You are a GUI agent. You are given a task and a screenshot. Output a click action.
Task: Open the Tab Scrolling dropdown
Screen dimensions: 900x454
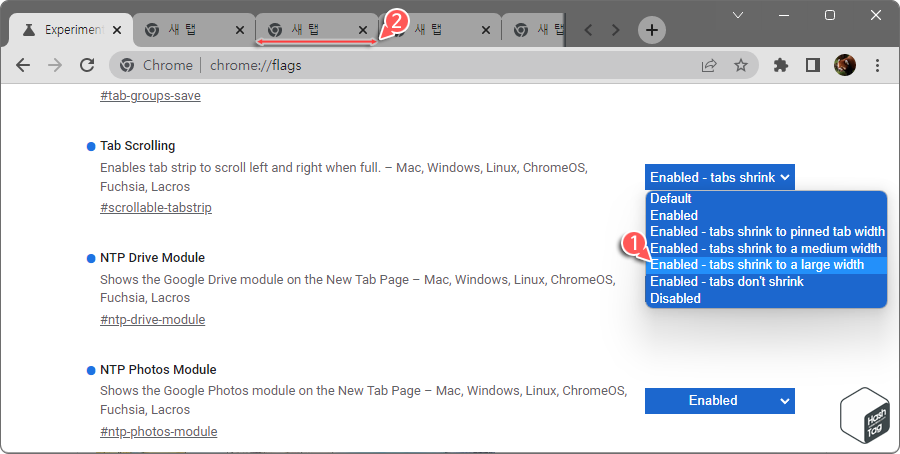pos(720,177)
